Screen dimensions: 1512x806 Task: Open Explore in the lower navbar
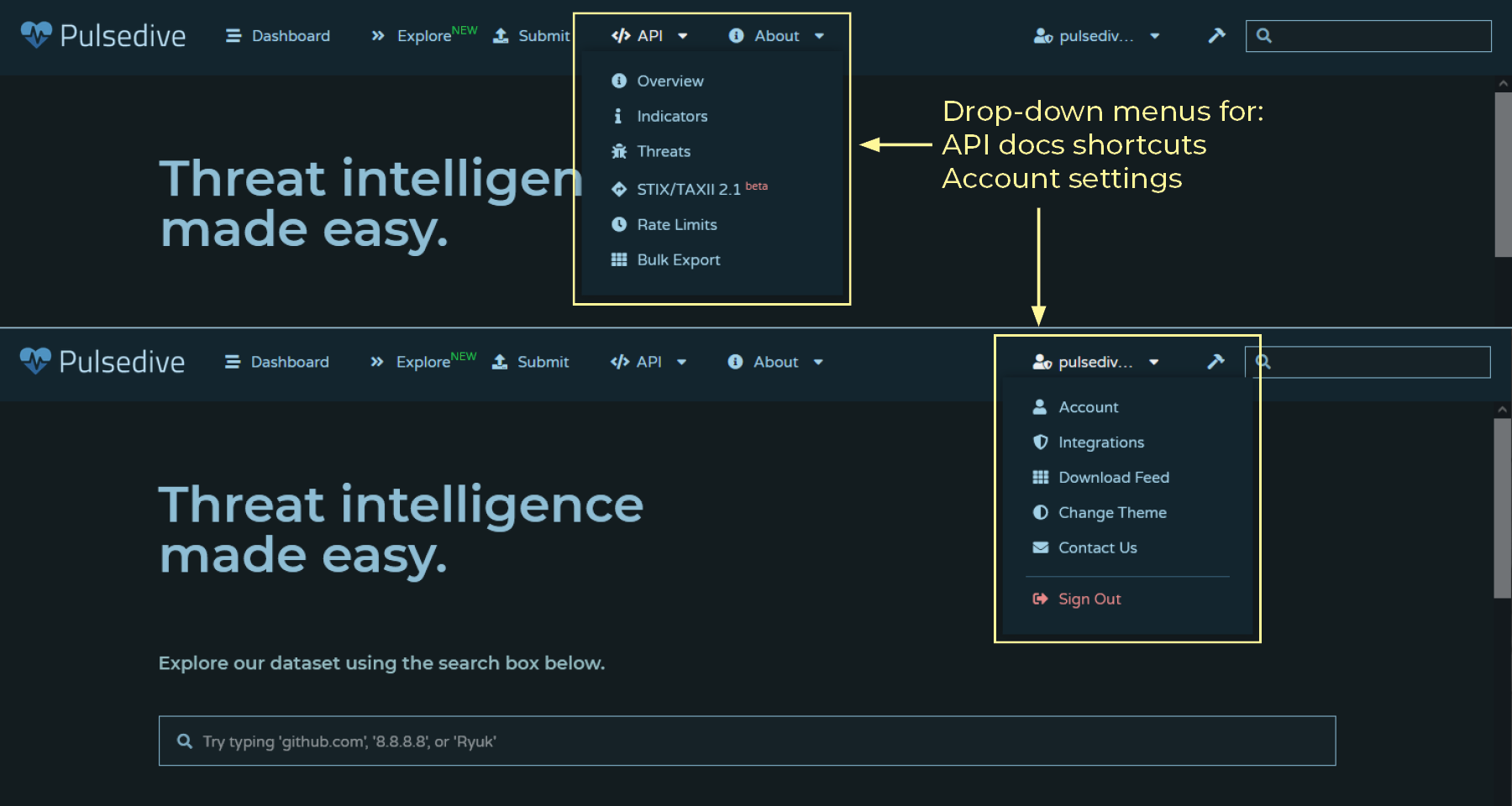coord(423,362)
